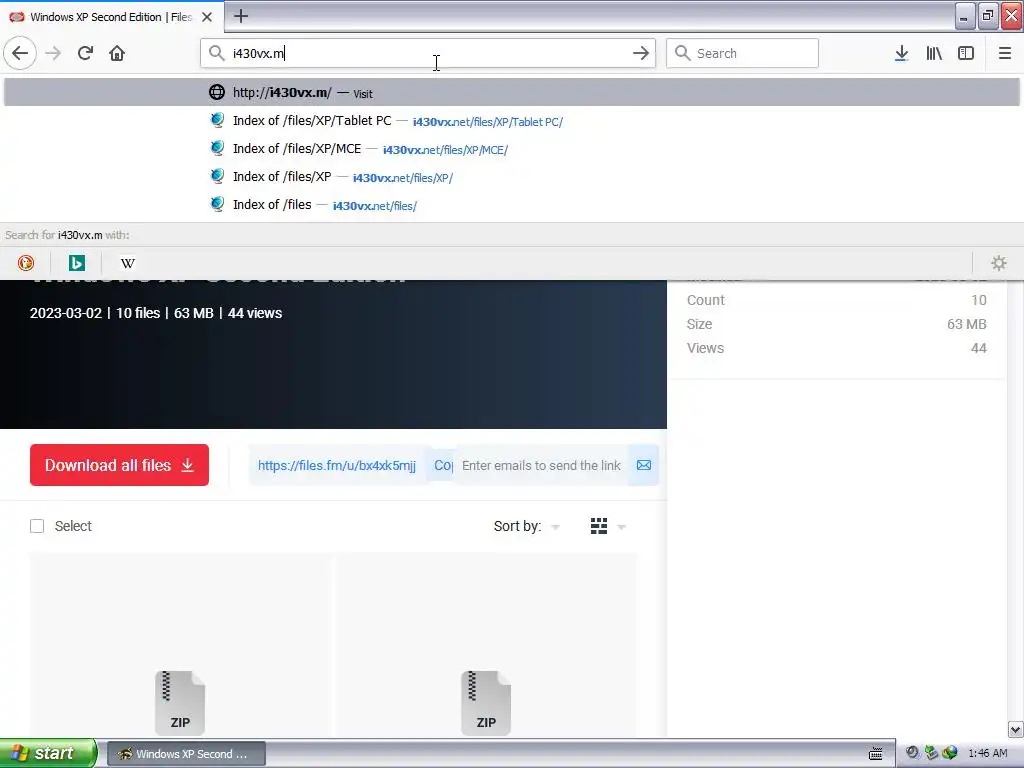Click the network computers tray icon
The height and width of the screenshot is (768, 1024).
tap(931, 753)
